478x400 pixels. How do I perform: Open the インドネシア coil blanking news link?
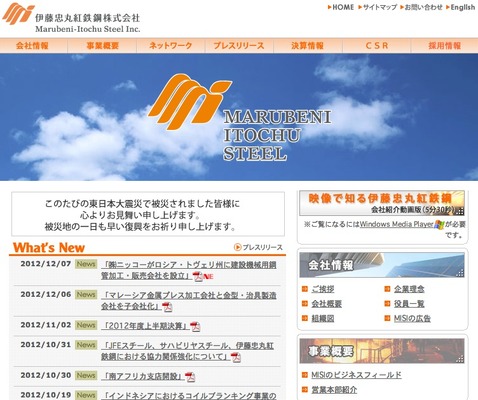[x=189, y=396]
